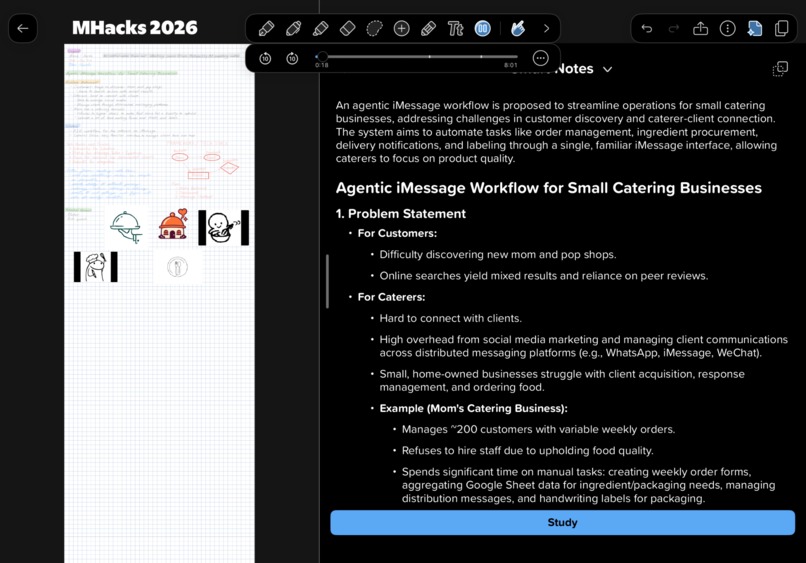The width and height of the screenshot is (806, 563).
Task: Select the Lasso selection tool
Action: coord(375,28)
